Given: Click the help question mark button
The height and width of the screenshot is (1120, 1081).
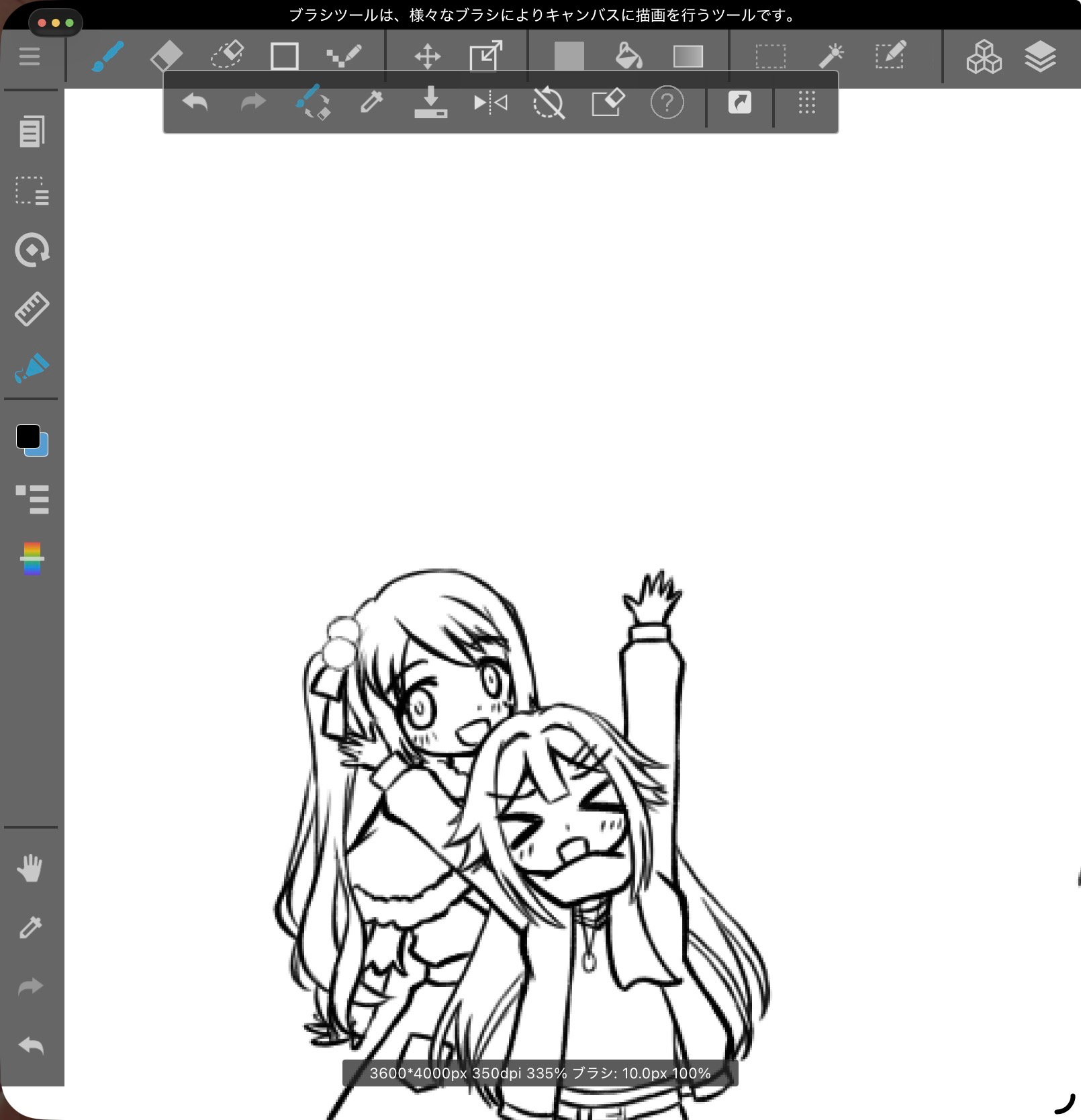Looking at the screenshot, I should pyautogui.click(x=667, y=103).
